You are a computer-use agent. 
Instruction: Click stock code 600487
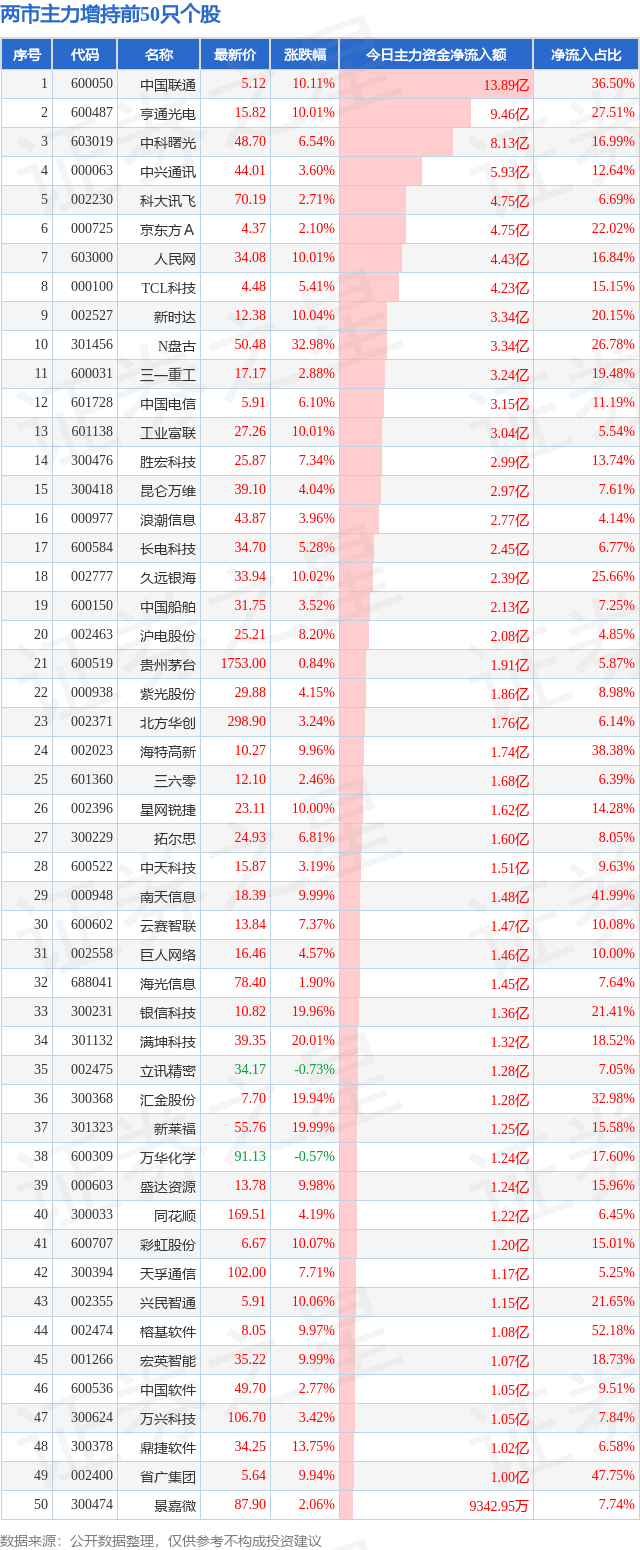pos(92,113)
